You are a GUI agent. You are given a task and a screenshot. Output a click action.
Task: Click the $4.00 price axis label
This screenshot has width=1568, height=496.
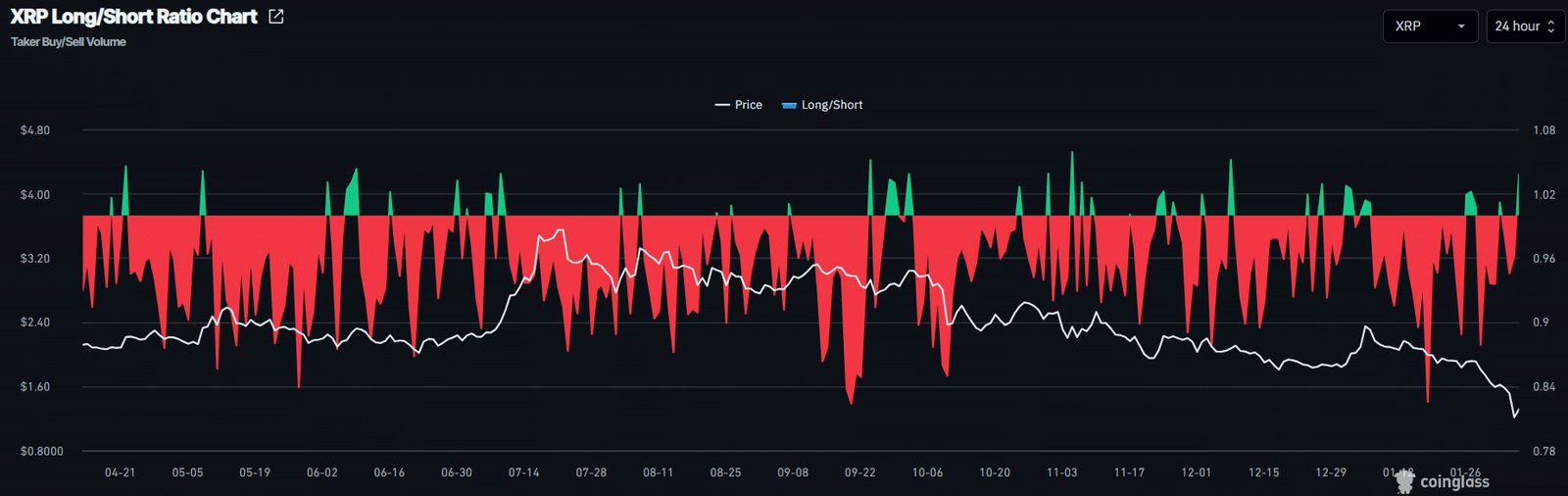point(35,195)
